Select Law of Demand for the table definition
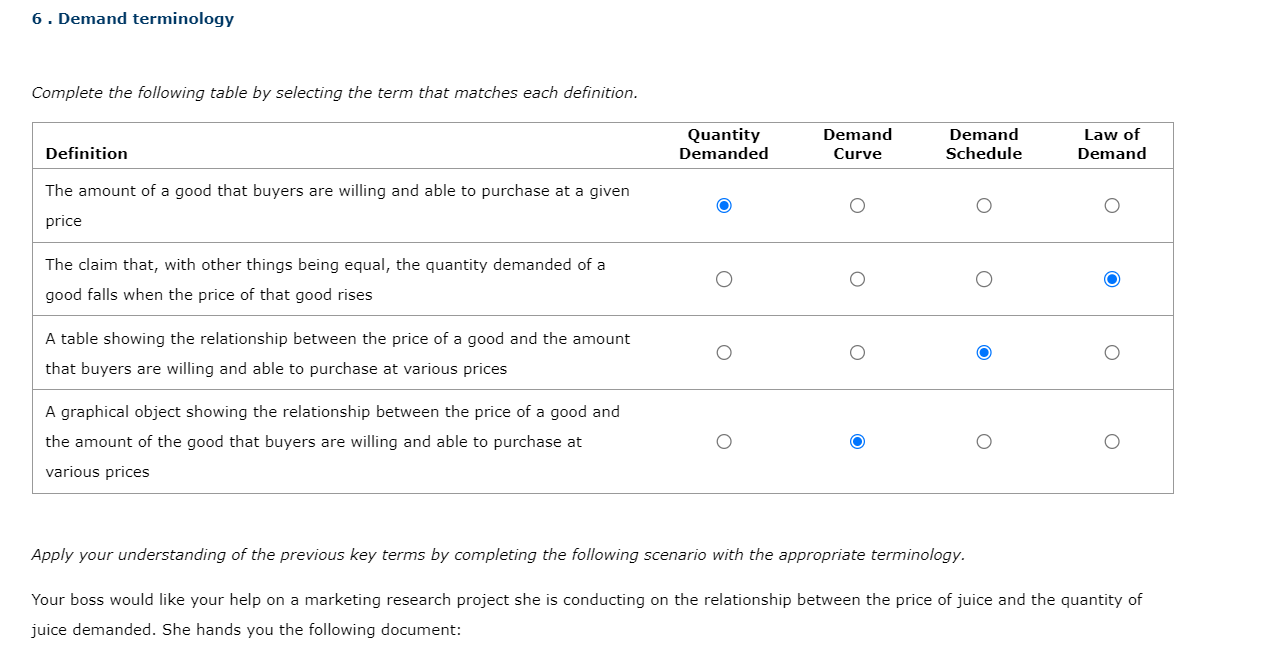The height and width of the screenshot is (662, 1275). pos(1112,352)
